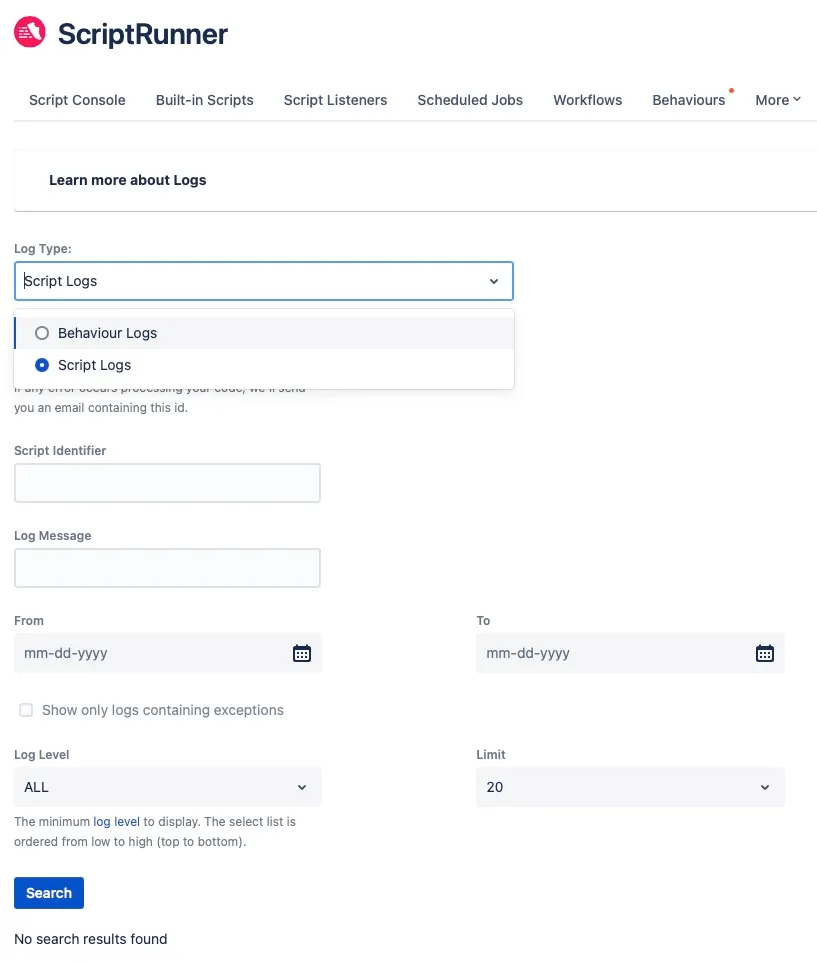
Task: Open the Scheduled Jobs tab
Action: (x=470, y=100)
